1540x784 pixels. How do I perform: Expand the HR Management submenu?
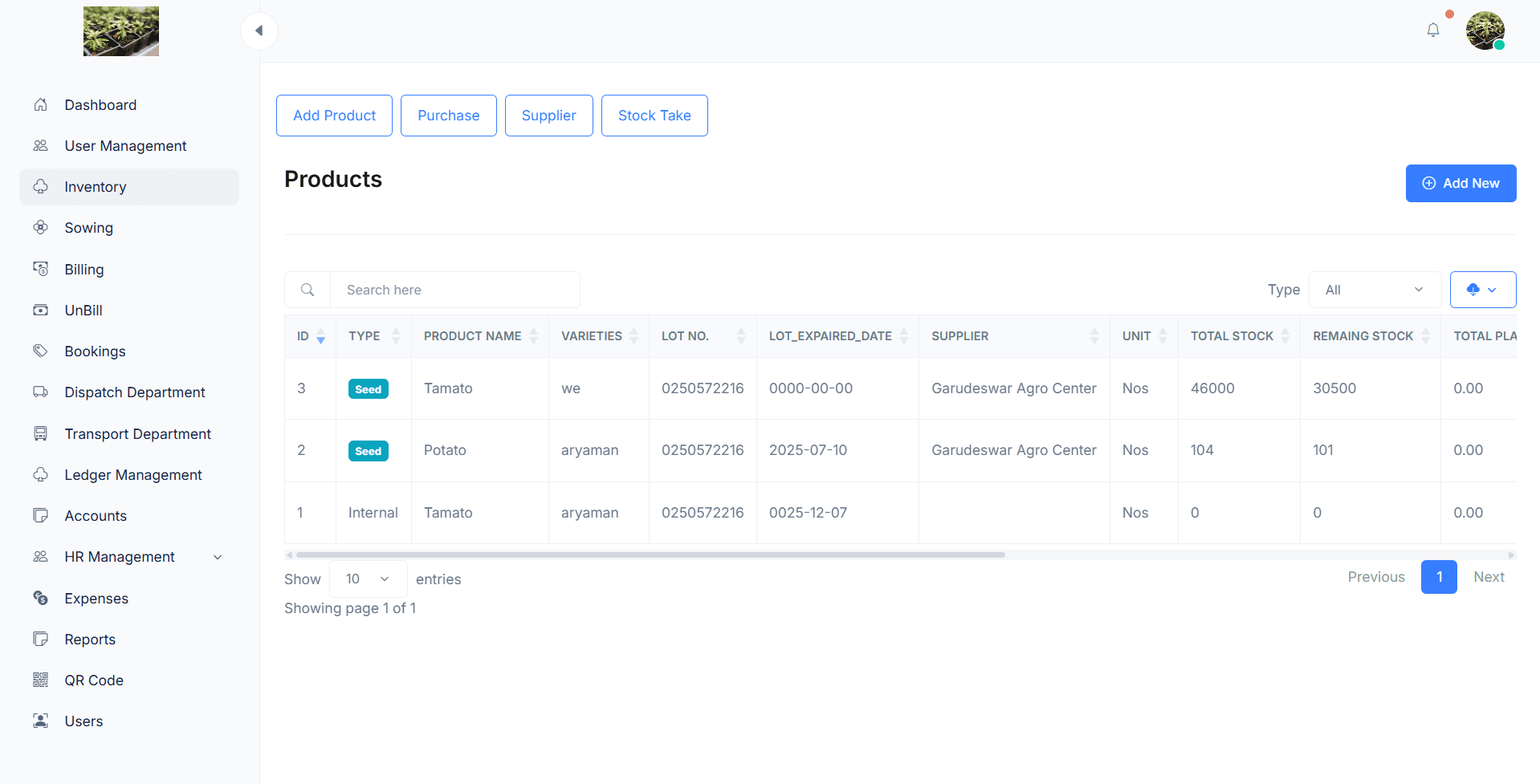(218, 557)
